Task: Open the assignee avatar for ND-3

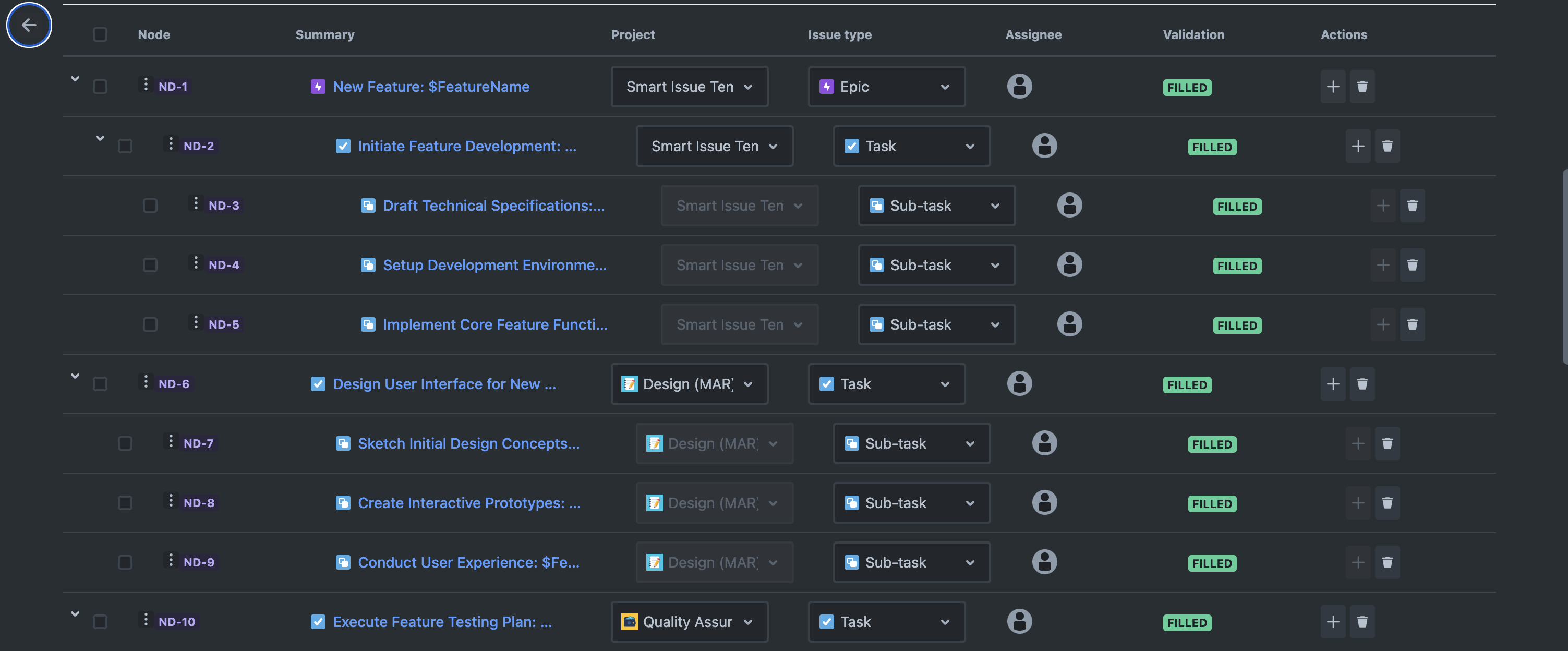Action: (1069, 205)
